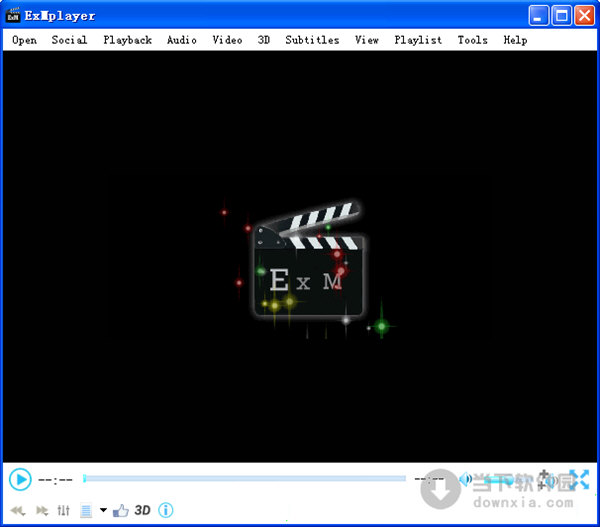Close the ExMplayer window

(x=584, y=16)
